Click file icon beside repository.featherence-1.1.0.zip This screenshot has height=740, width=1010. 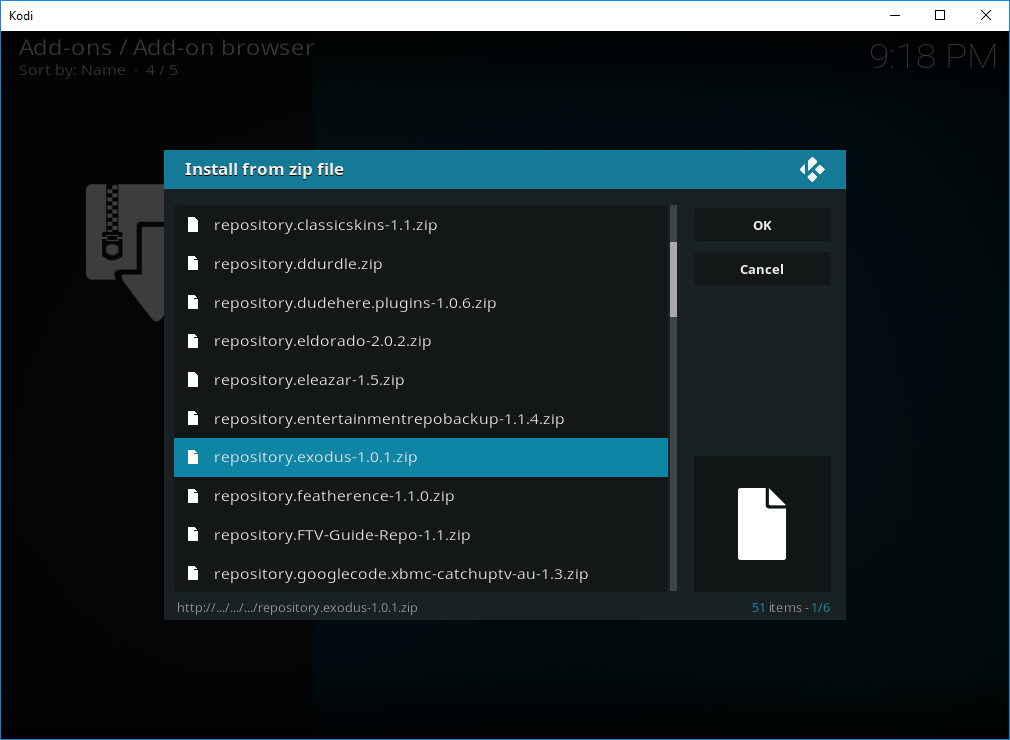point(193,496)
